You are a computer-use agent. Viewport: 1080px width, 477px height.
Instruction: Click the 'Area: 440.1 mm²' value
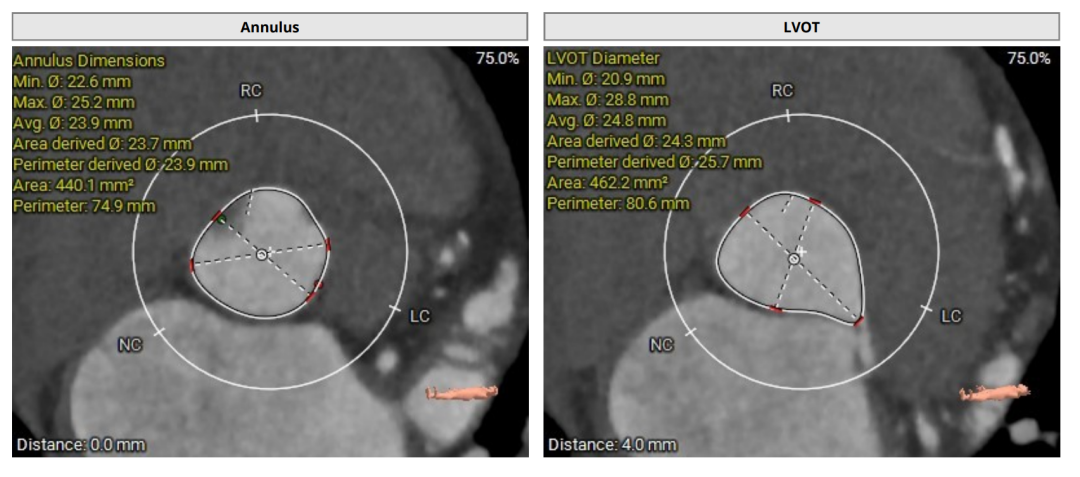point(74,184)
